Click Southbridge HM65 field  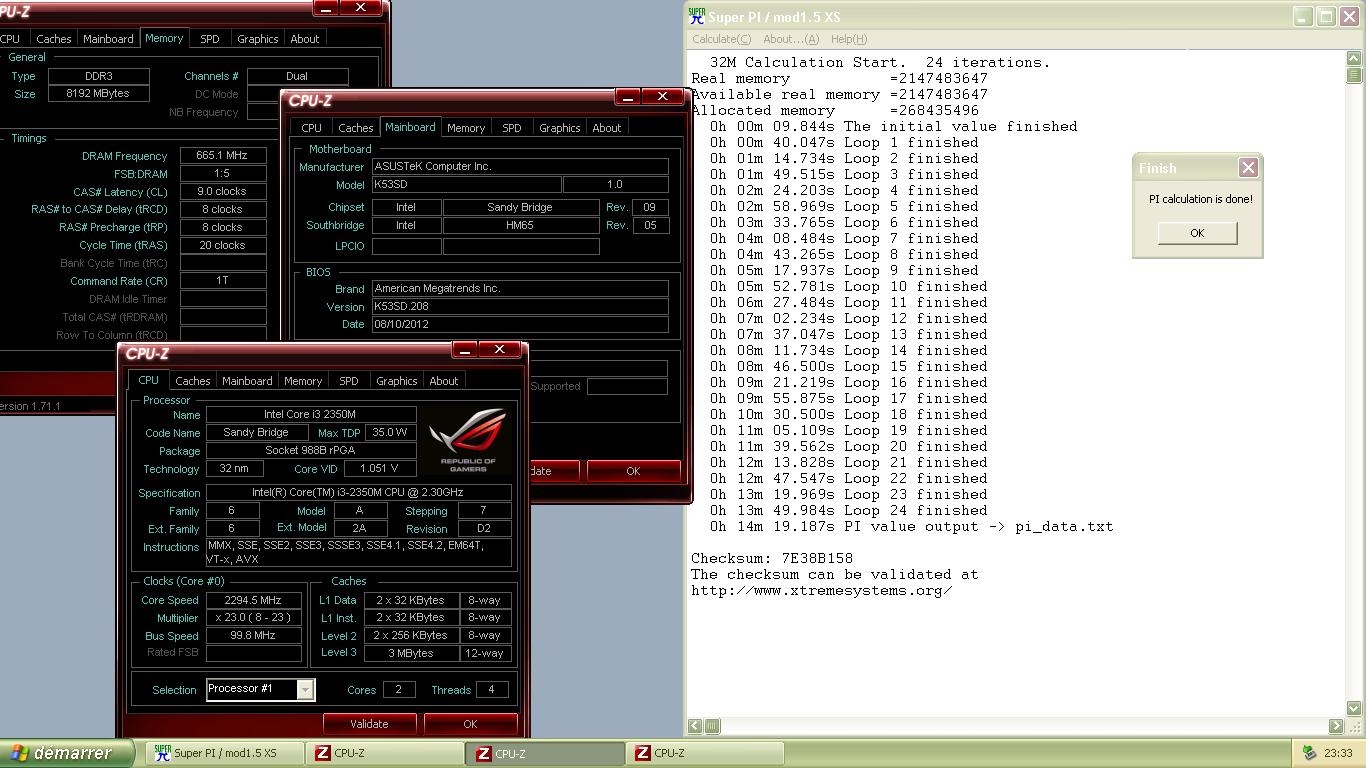coord(520,225)
